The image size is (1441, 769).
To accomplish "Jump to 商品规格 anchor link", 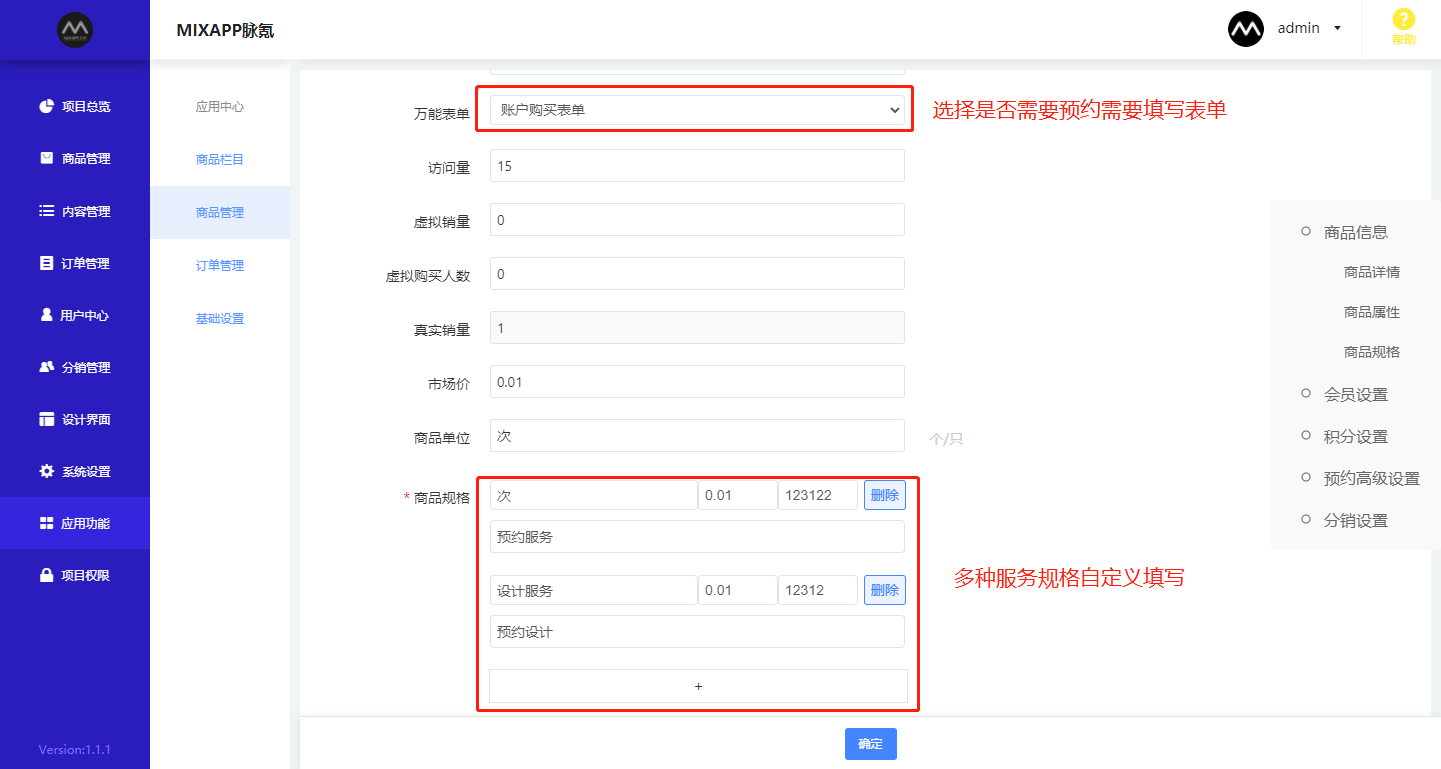I will (1372, 352).
